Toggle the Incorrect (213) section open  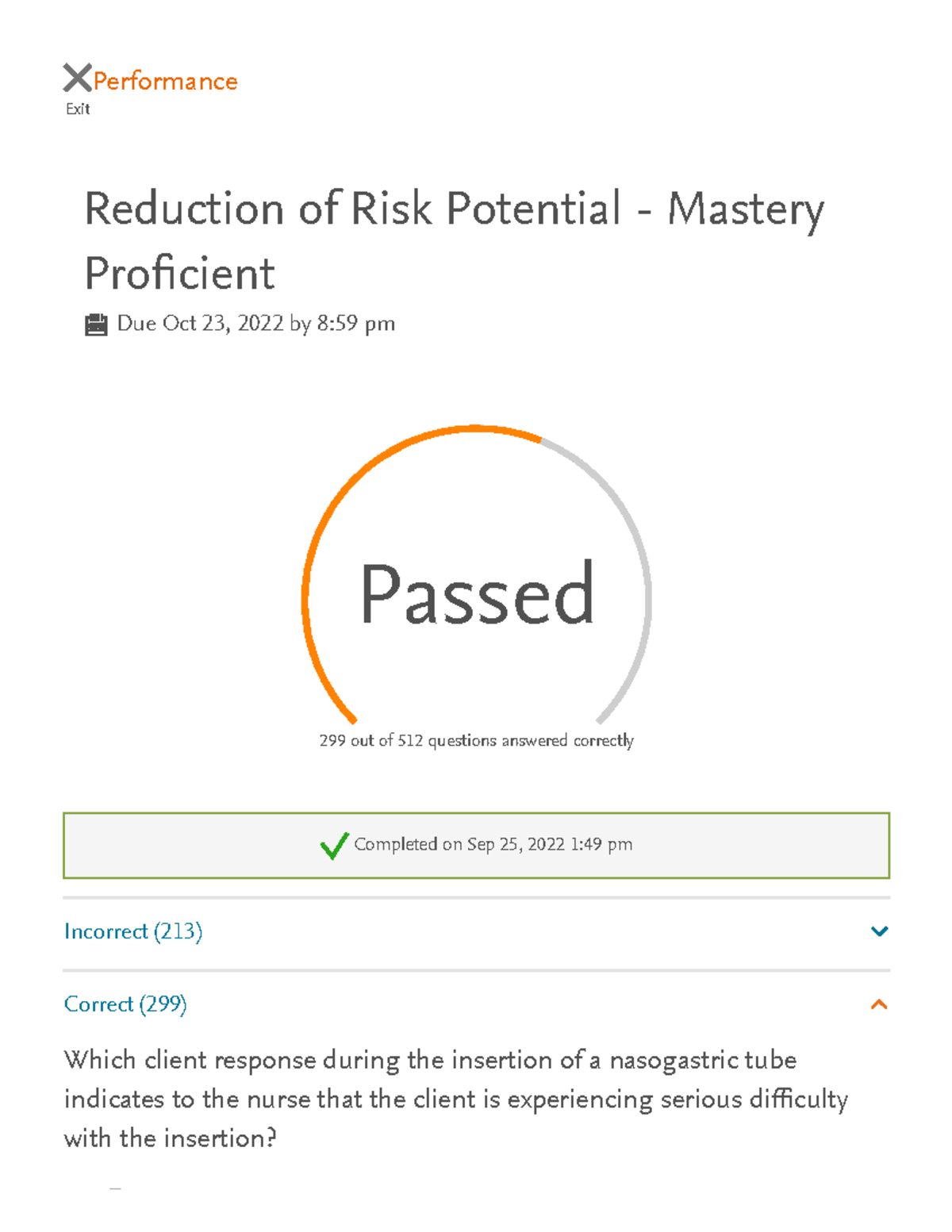[x=133, y=931]
